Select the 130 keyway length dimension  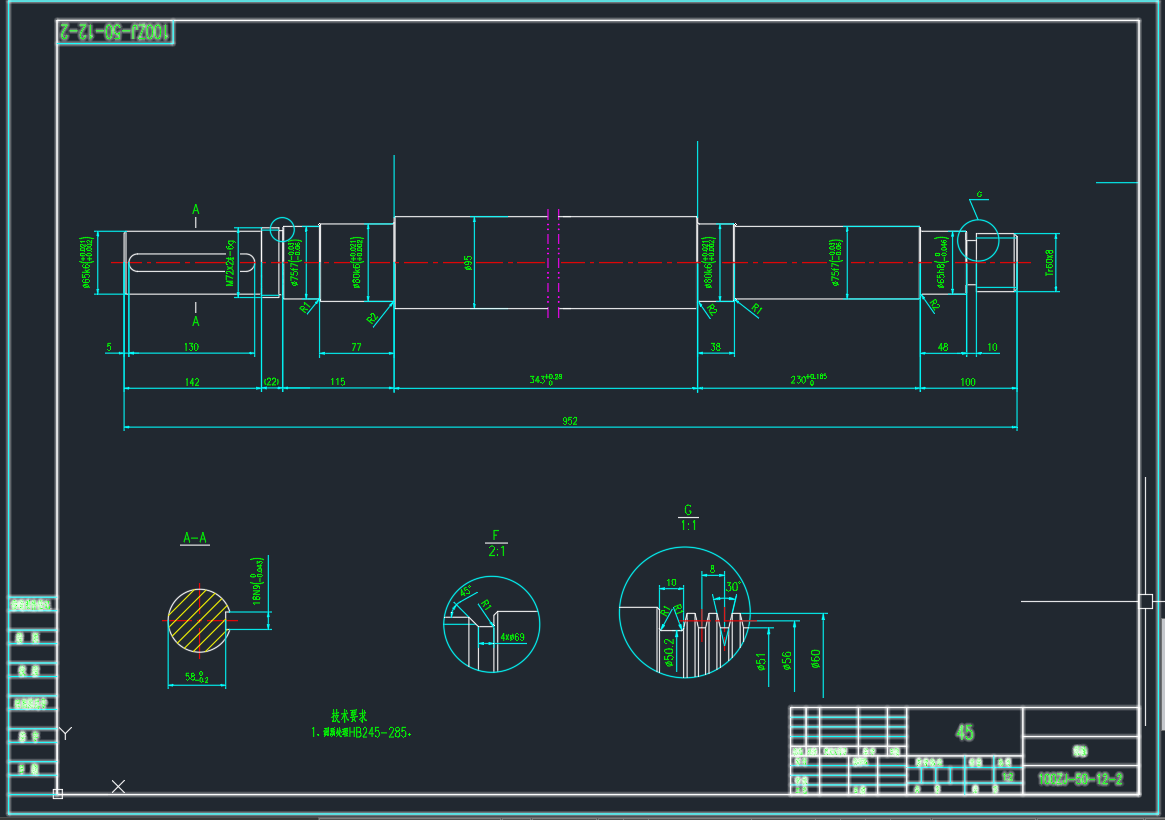192,347
